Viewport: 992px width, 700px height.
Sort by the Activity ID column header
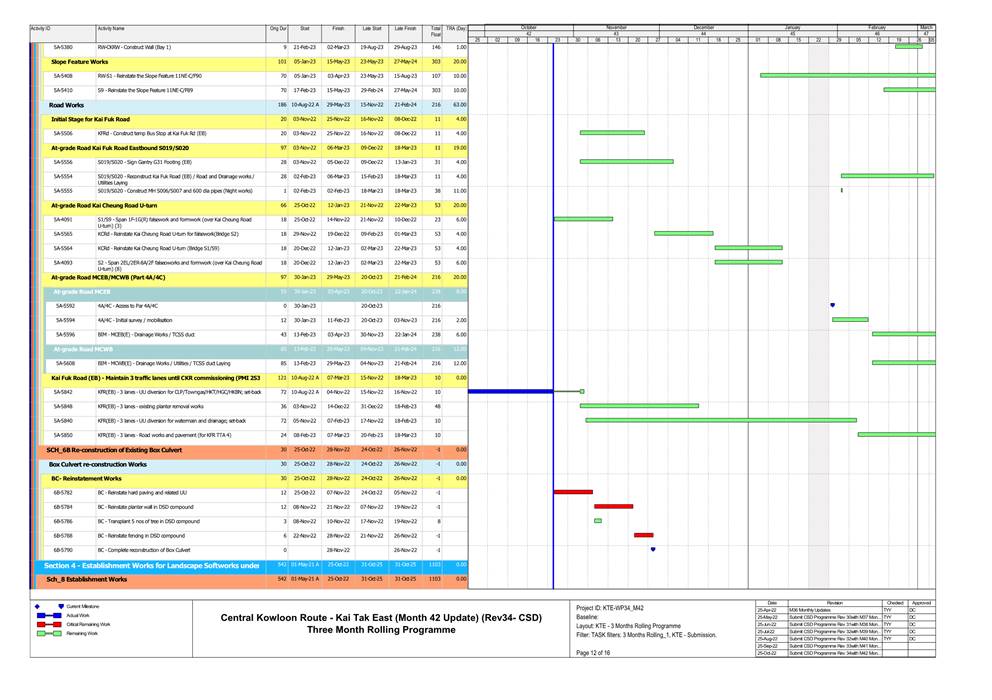point(41,30)
